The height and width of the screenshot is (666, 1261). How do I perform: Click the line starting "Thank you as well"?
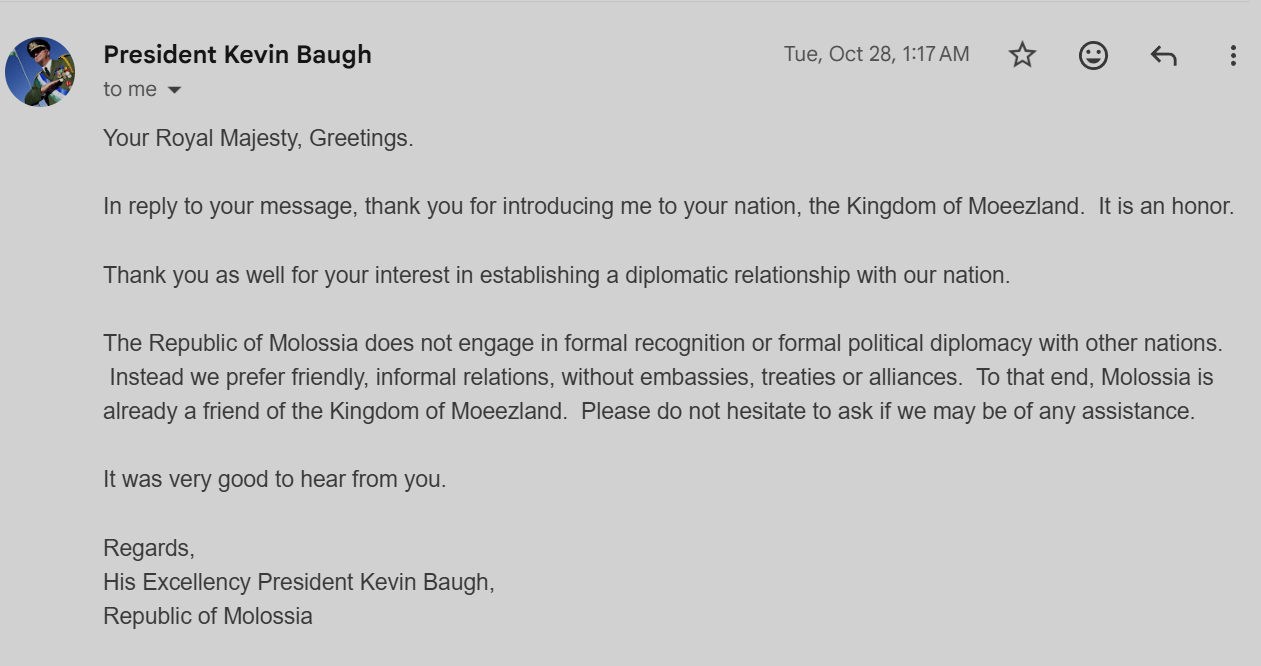(556, 275)
